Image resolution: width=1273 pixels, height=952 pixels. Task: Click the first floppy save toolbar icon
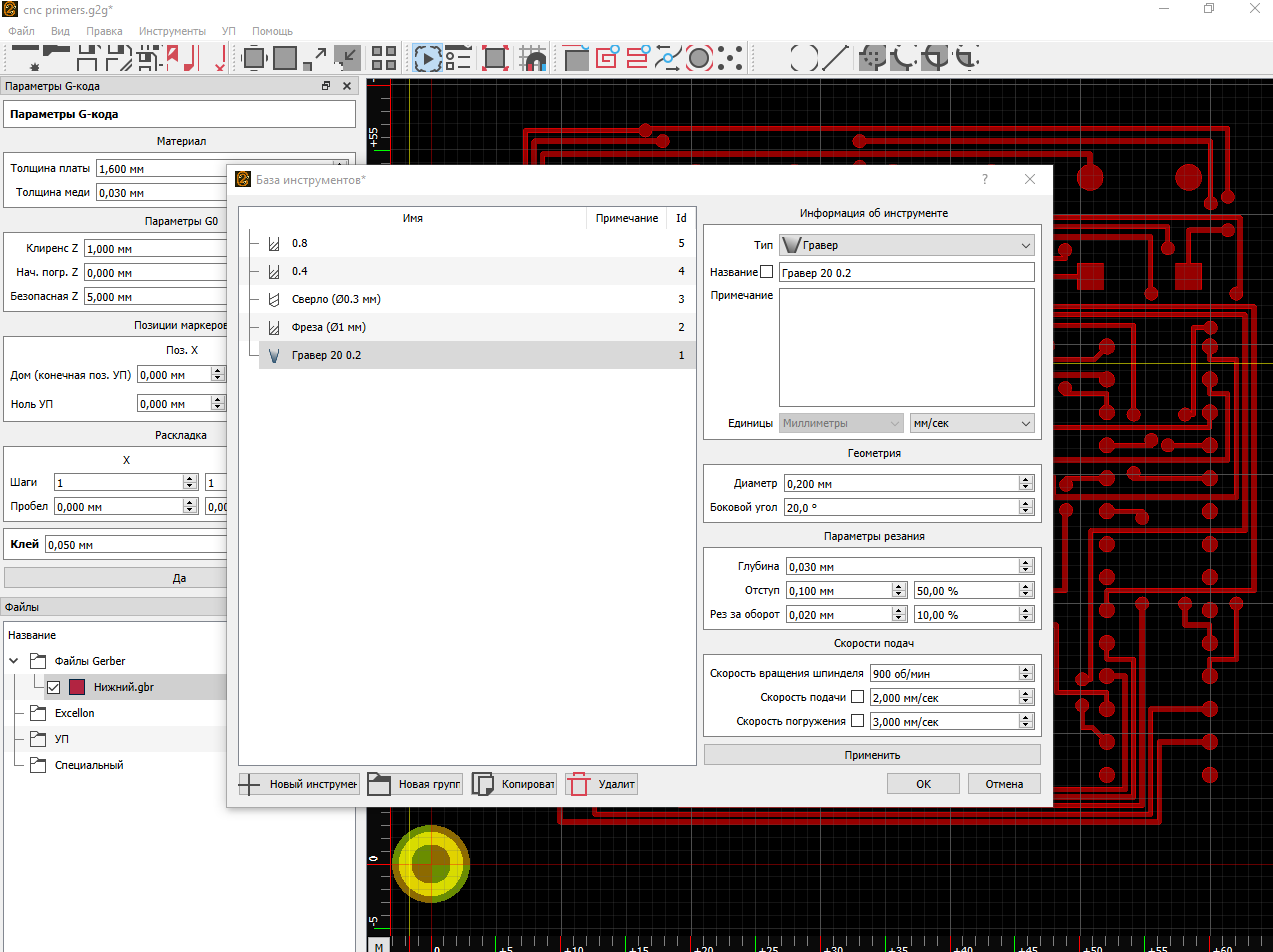click(x=88, y=57)
